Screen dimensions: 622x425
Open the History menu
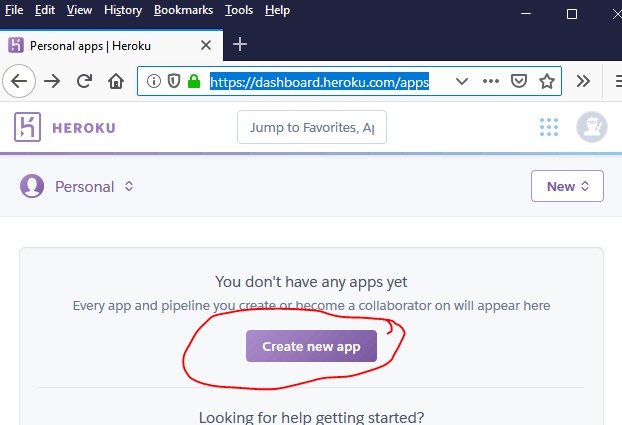pyautogui.click(x=123, y=10)
